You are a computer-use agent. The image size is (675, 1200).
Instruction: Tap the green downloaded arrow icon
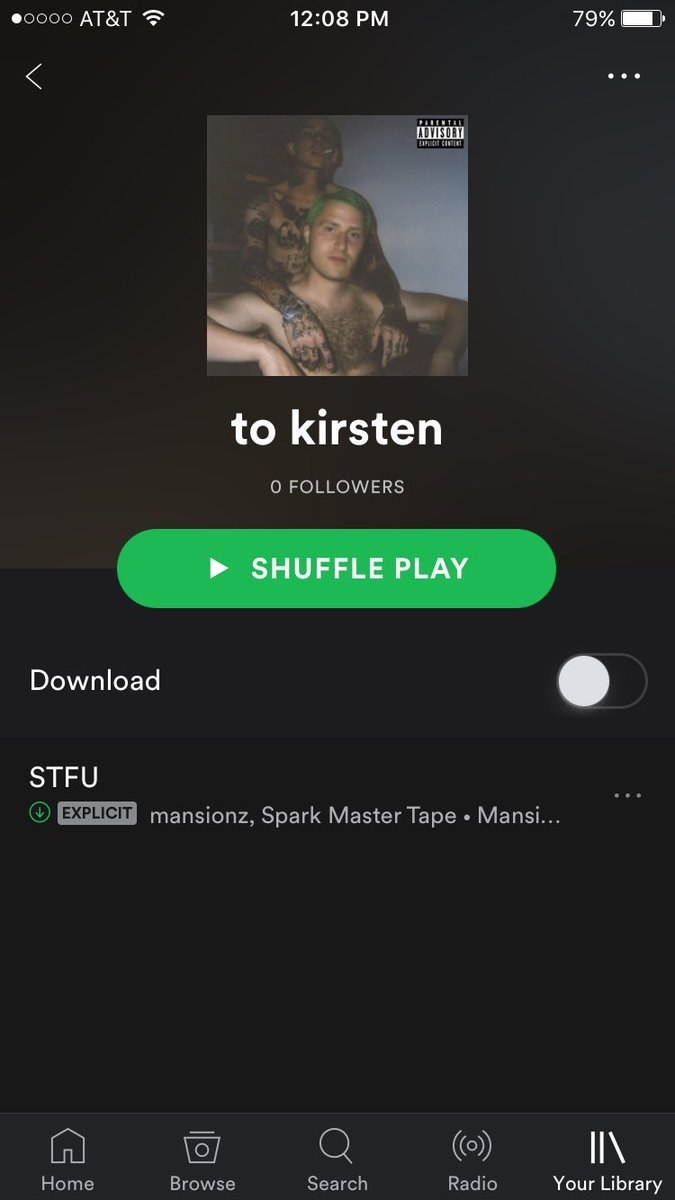[x=40, y=813]
